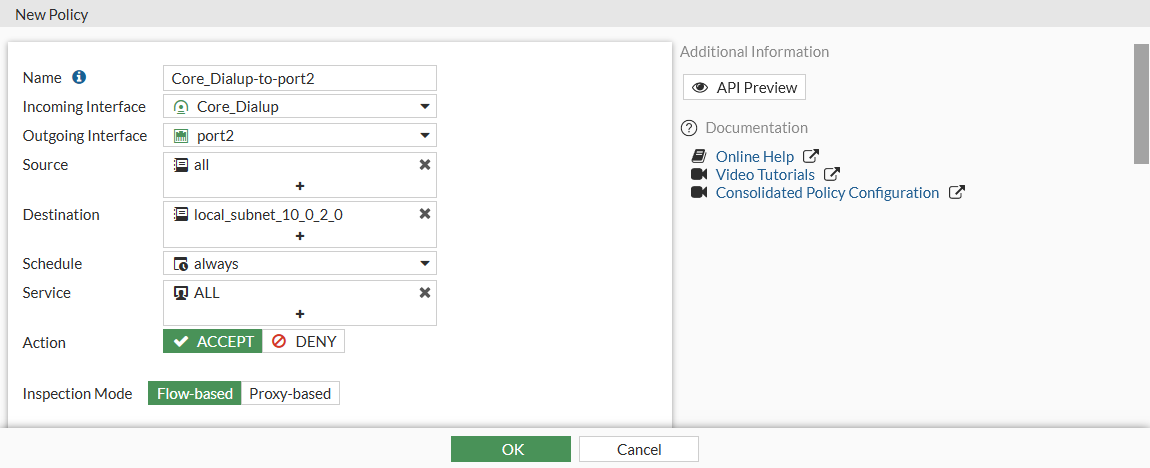
Task: Add a service with the plus icon
Action: point(299,313)
